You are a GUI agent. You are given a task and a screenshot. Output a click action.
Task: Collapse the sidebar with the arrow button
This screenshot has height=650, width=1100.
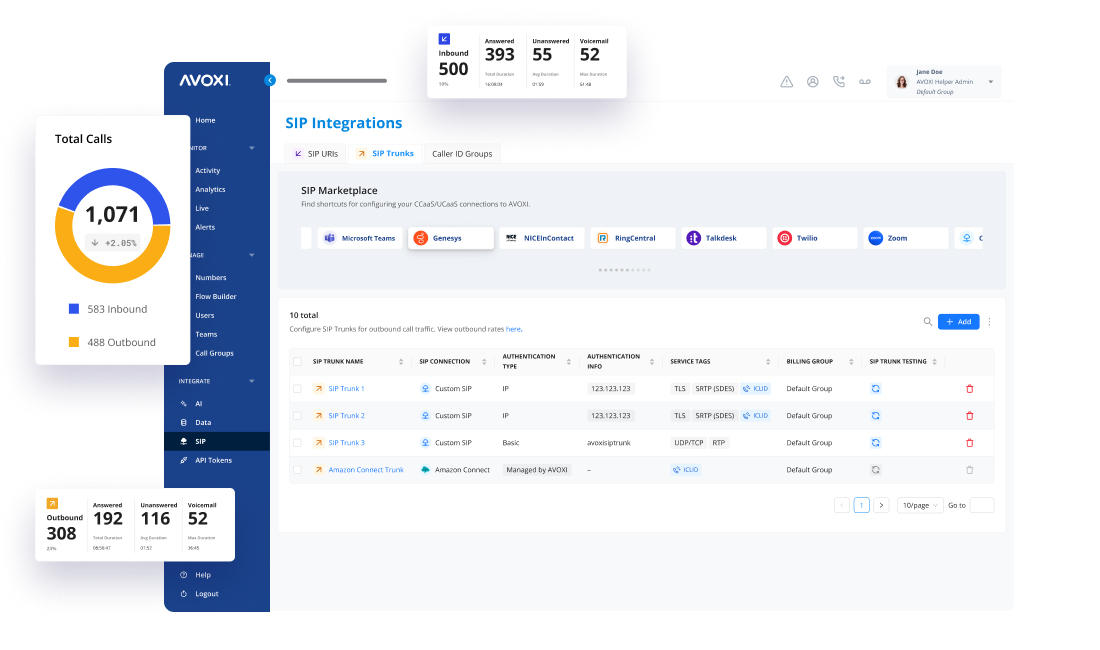[269, 80]
